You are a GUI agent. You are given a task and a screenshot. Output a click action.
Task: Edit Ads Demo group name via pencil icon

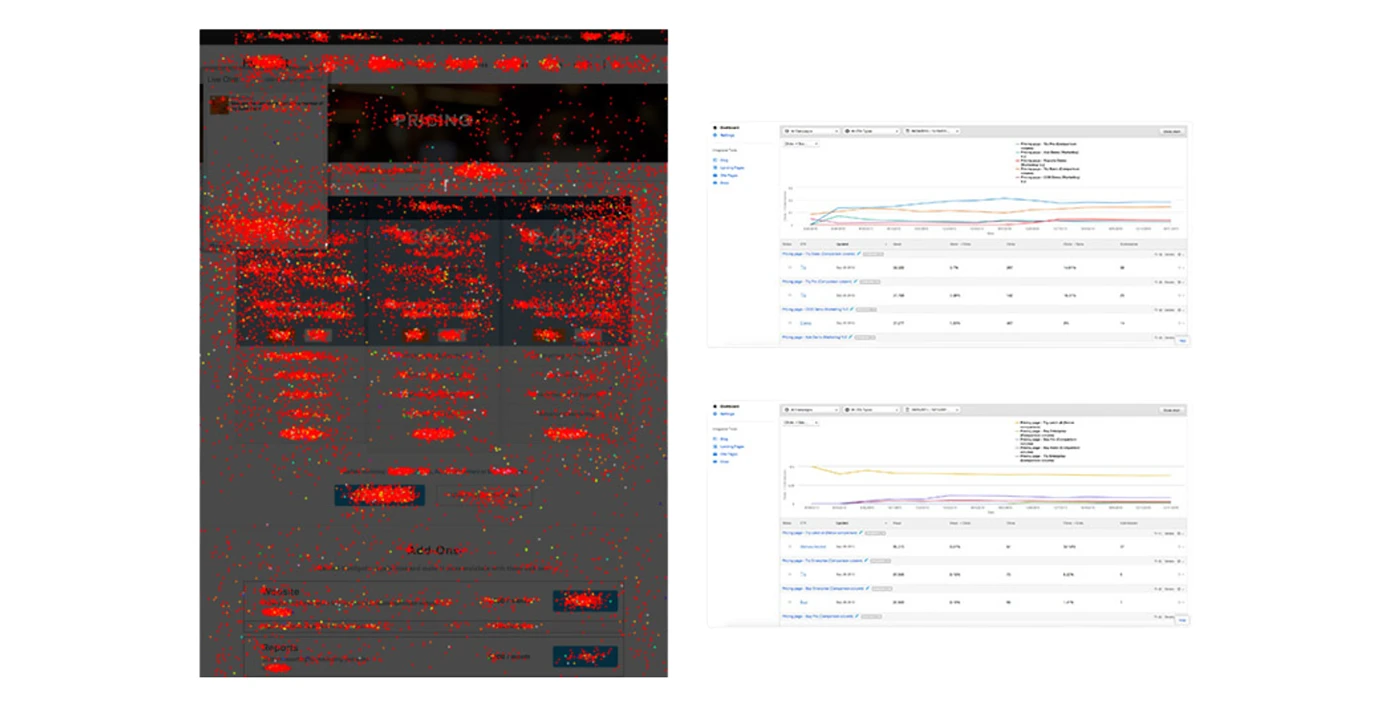click(850, 336)
